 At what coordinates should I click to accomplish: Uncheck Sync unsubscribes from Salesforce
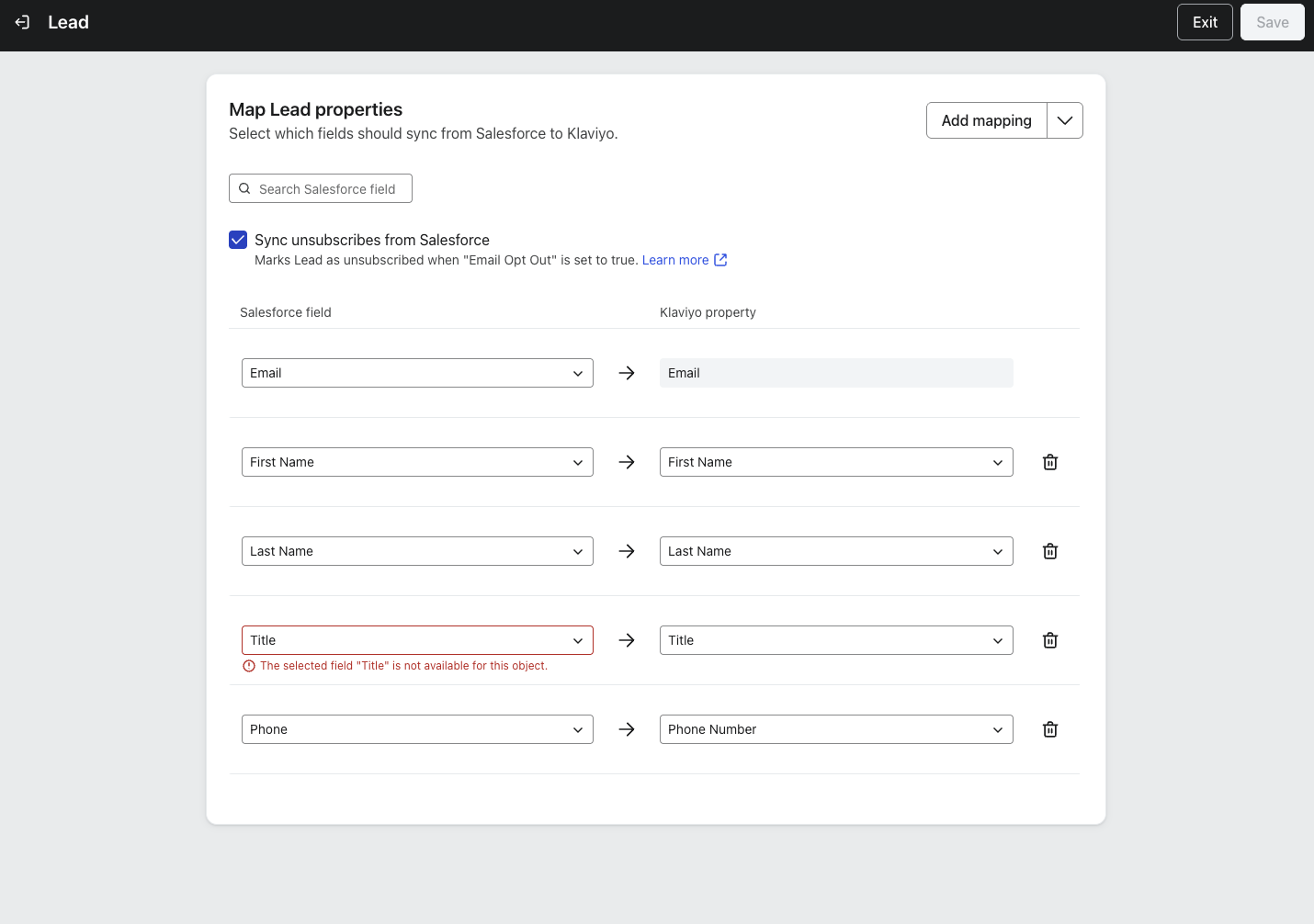click(x=238, y=240)
